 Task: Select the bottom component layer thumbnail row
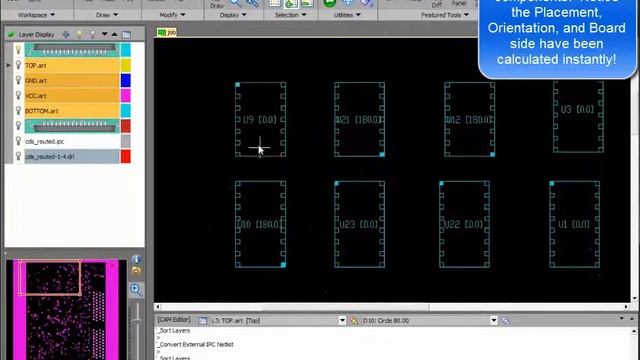72,126
